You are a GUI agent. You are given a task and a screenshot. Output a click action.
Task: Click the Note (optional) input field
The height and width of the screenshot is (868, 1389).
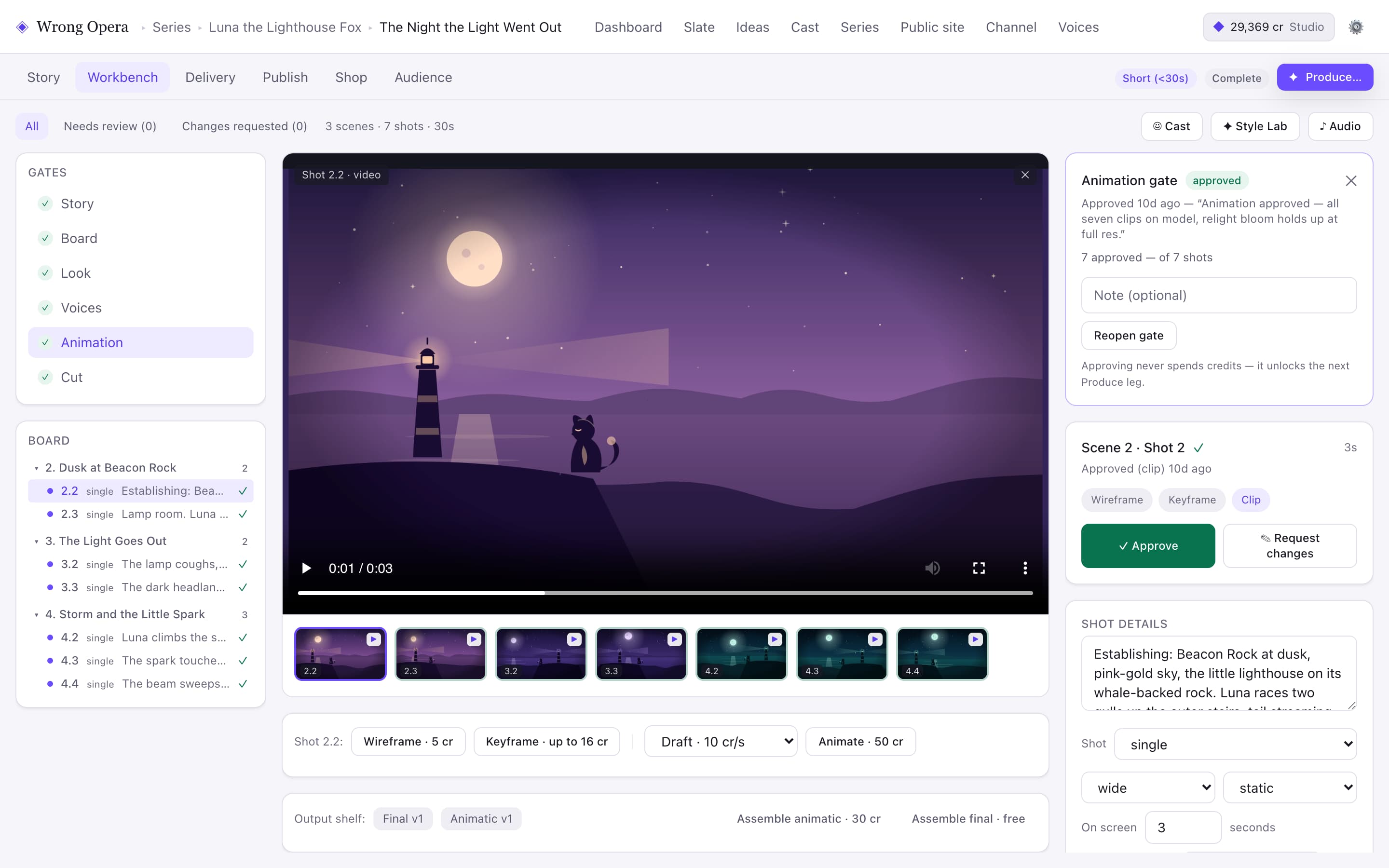[x=1219, y=295]
